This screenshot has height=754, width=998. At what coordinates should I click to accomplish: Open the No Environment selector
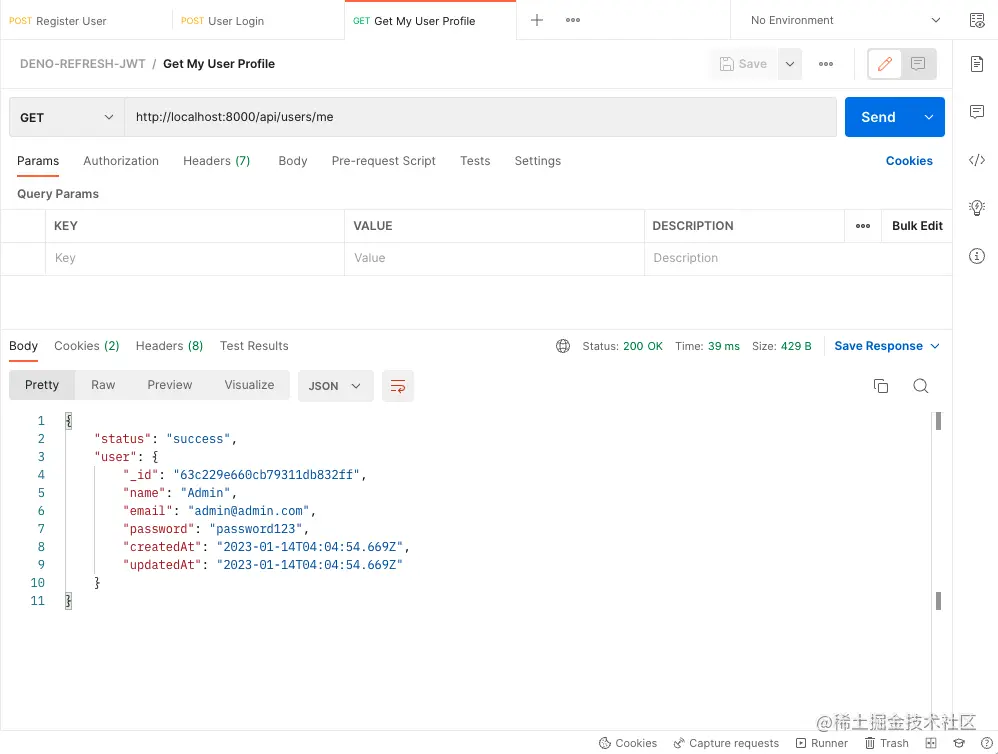[845, 20]
